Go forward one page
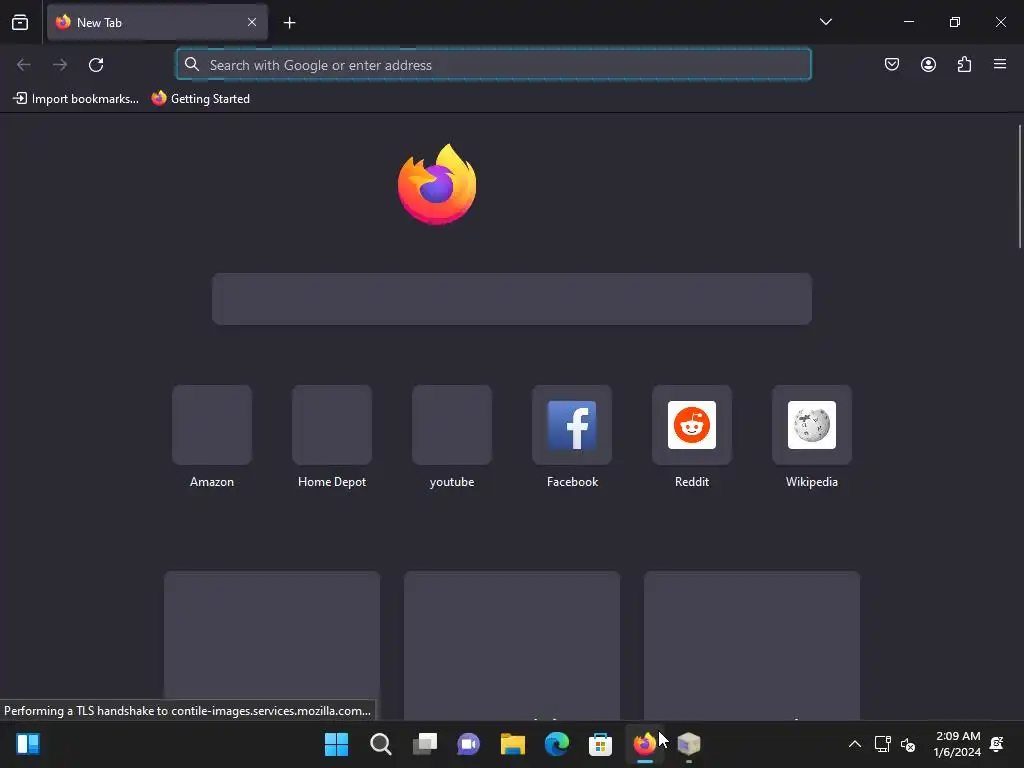This screenshot has width=1024, height=768. click(x=59, y=65)
